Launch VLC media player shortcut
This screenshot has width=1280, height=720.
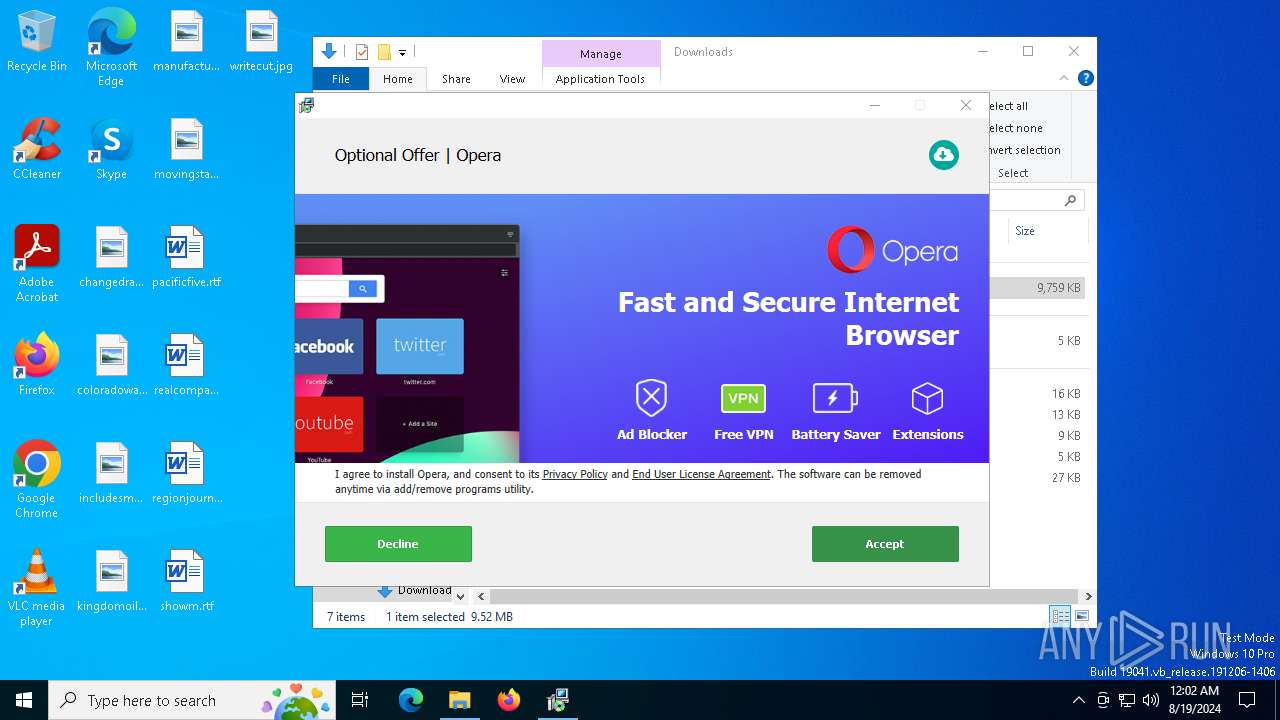click(x=37, y=588)
